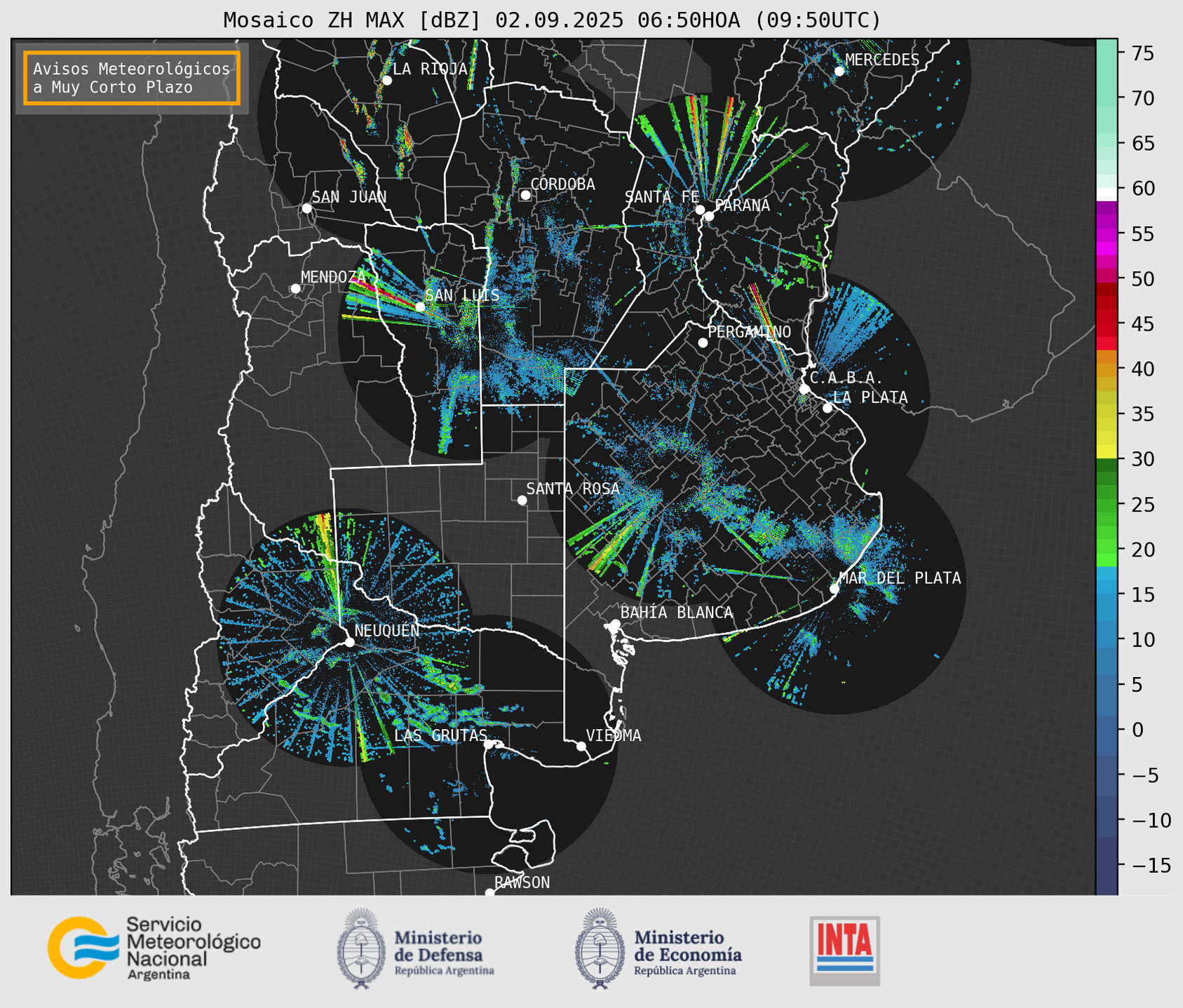The height and width of the screenshot is (1008, 1183).
Task: Click the white 60 dBZ color band
Action: click(1107, 193)
